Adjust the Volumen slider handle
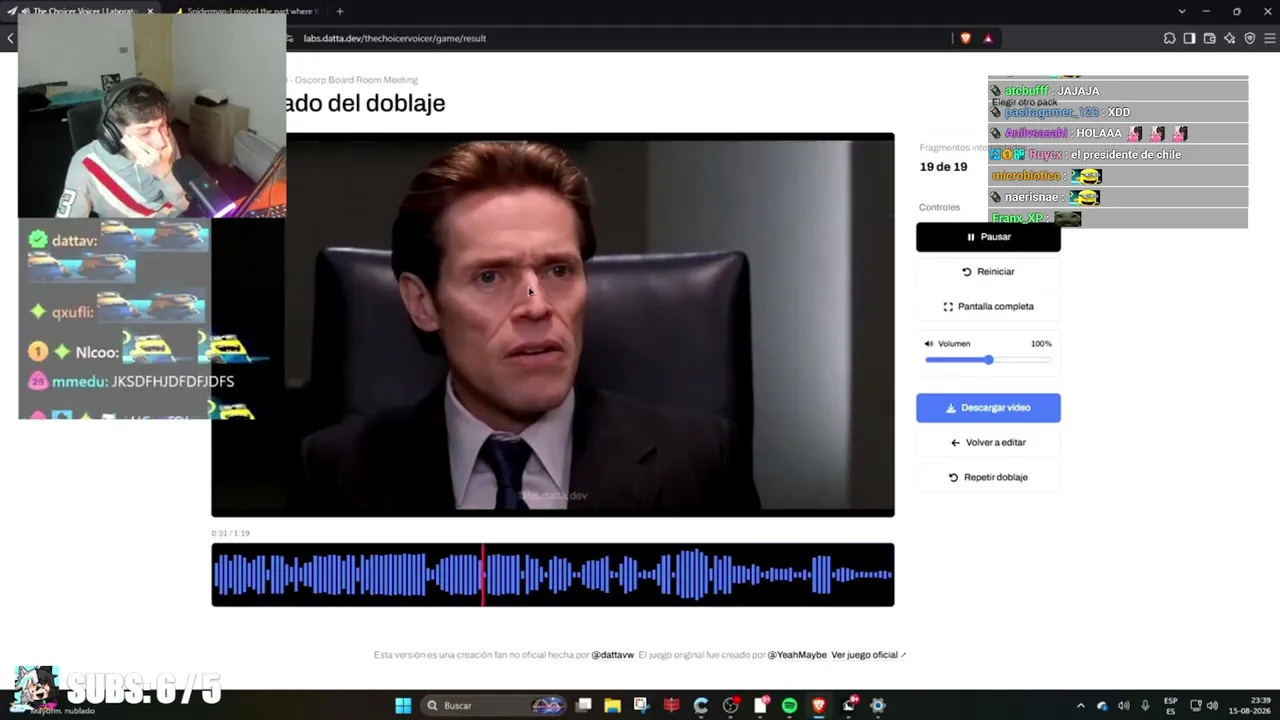The height and width of the screenshot is (720, 1280). [x=988, y=360]
